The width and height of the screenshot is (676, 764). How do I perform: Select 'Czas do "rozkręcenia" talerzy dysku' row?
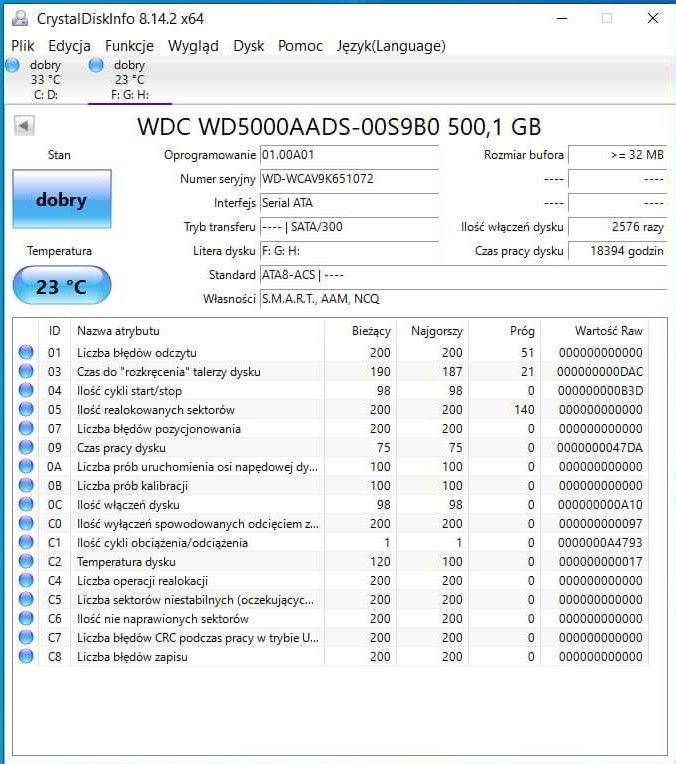pos(331,371)
